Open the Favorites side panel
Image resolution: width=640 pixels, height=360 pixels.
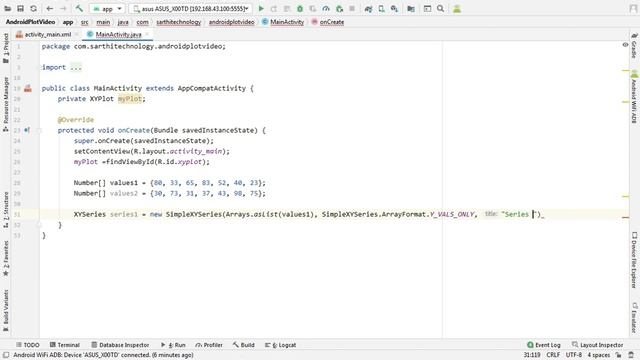[x=6, y=258]
